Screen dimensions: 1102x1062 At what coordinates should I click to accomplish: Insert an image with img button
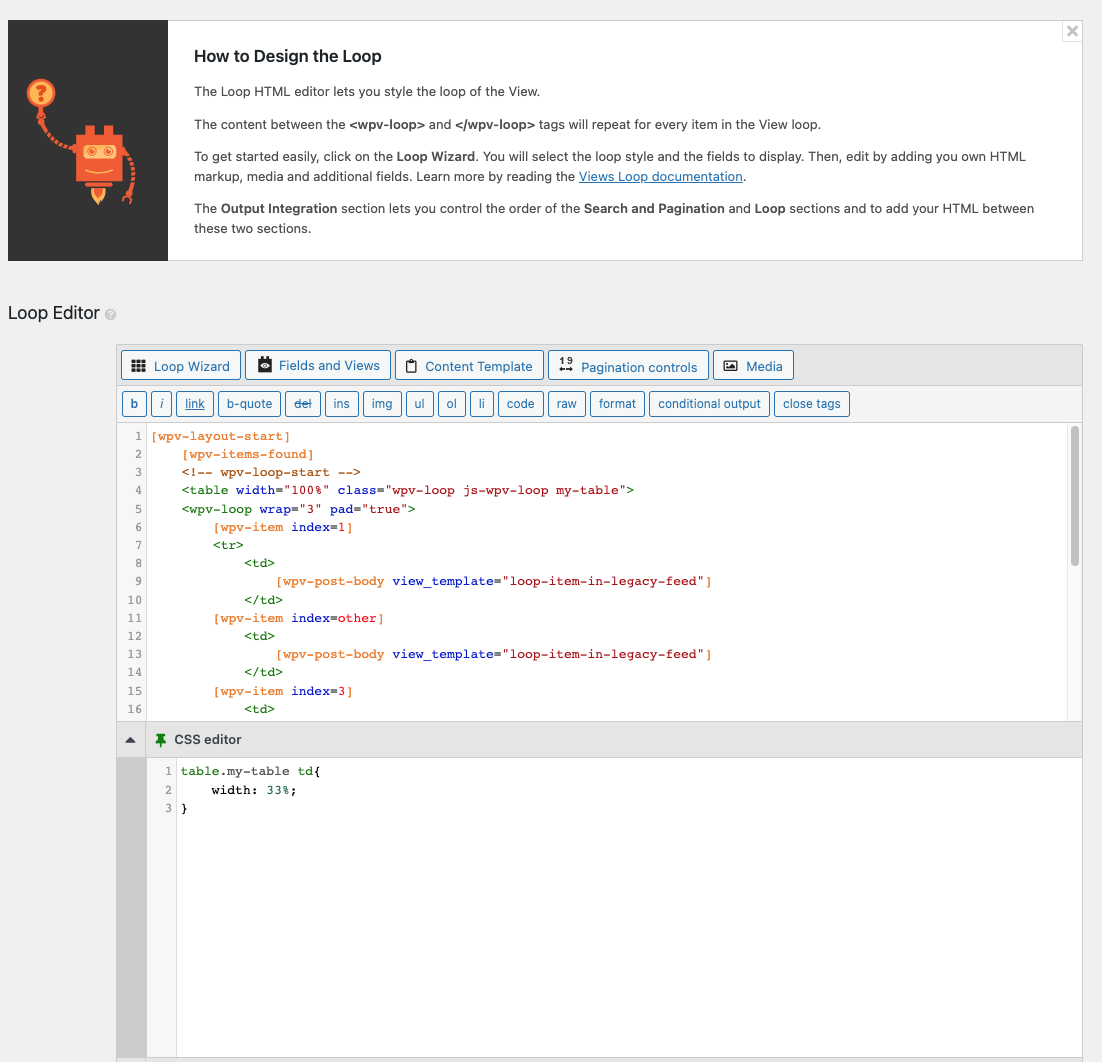pyautogui.click(x=382, y=404)
